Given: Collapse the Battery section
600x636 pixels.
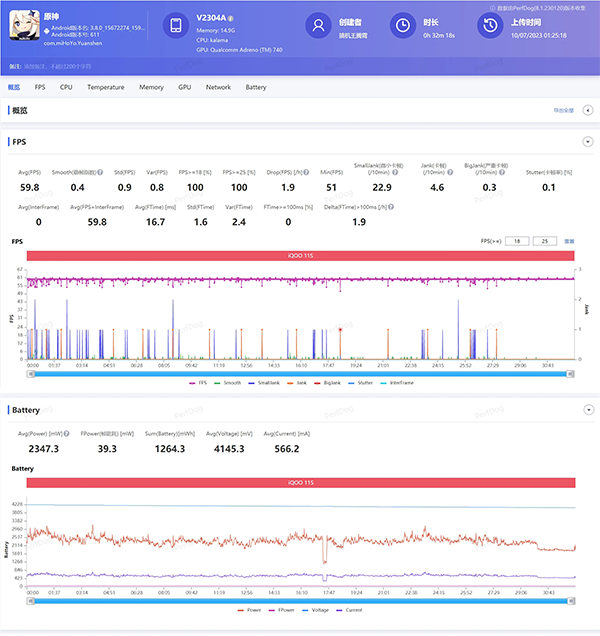Looking at the screenshot, I should click(x=587, y=409).
